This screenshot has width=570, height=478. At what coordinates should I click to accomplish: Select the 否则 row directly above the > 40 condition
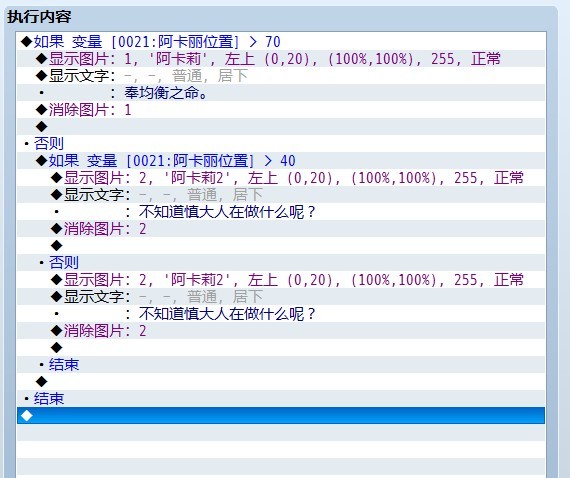click(x=281, y=144)
